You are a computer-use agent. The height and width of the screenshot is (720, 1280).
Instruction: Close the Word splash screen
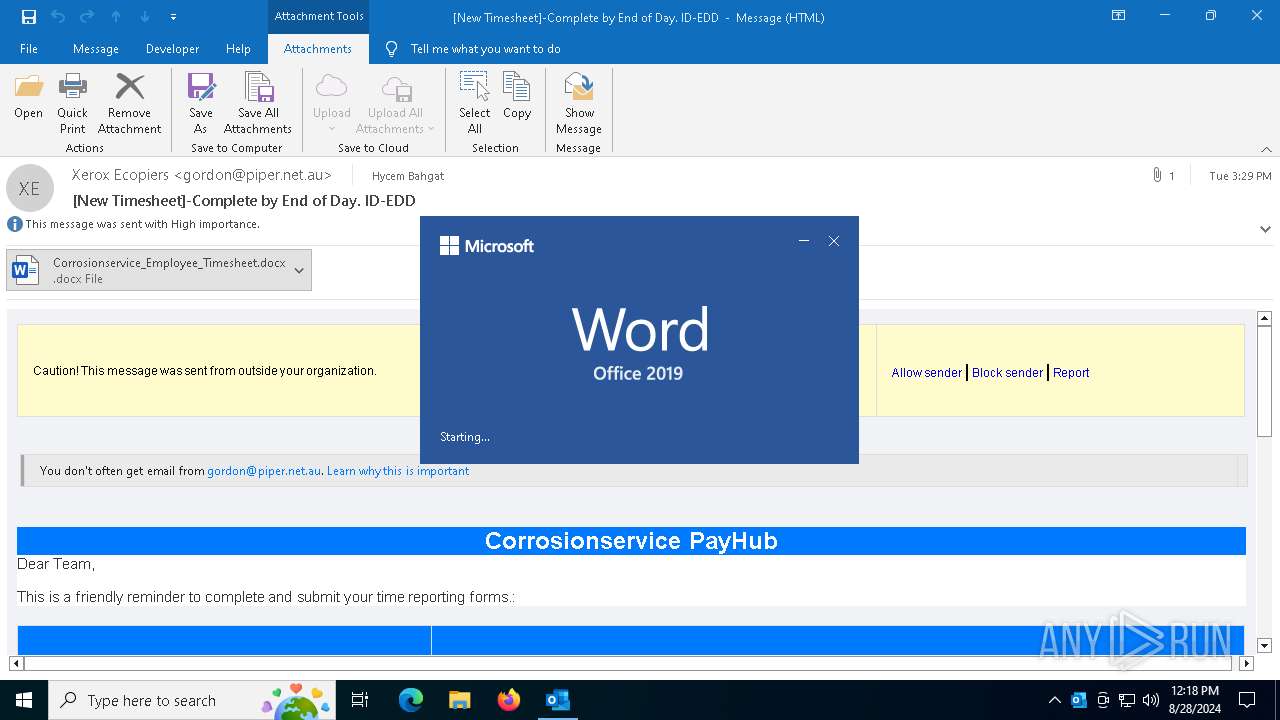tap(834, 241)
